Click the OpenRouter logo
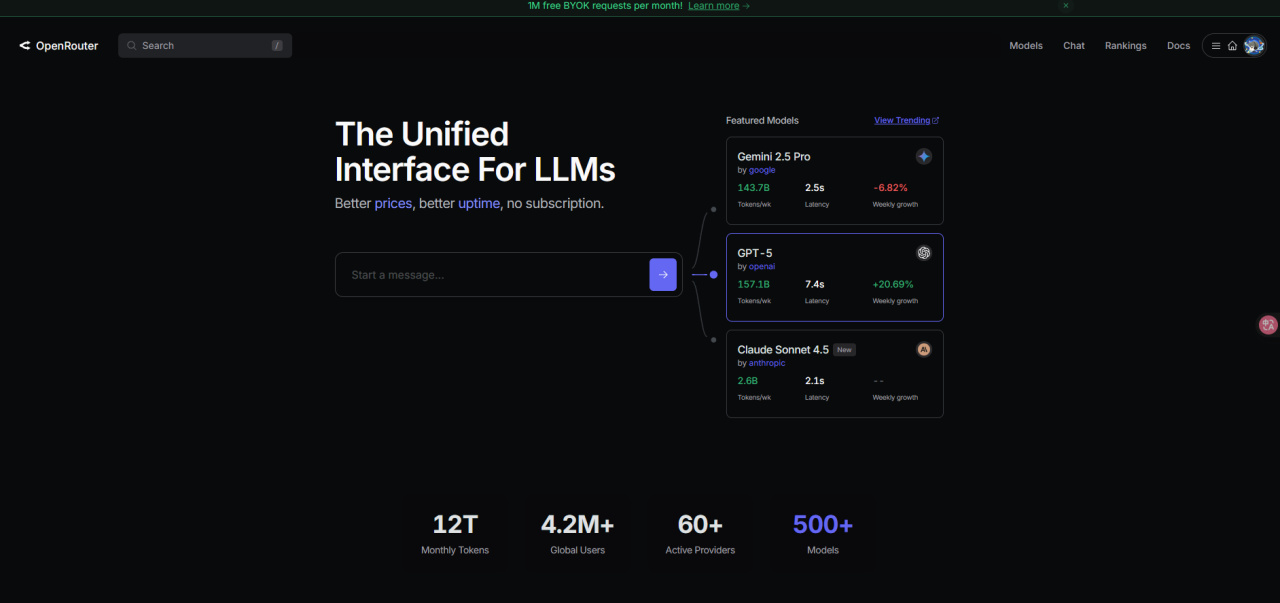Image resolution: width=1280 pixels, height=603 pixels. tap(58, 46)
